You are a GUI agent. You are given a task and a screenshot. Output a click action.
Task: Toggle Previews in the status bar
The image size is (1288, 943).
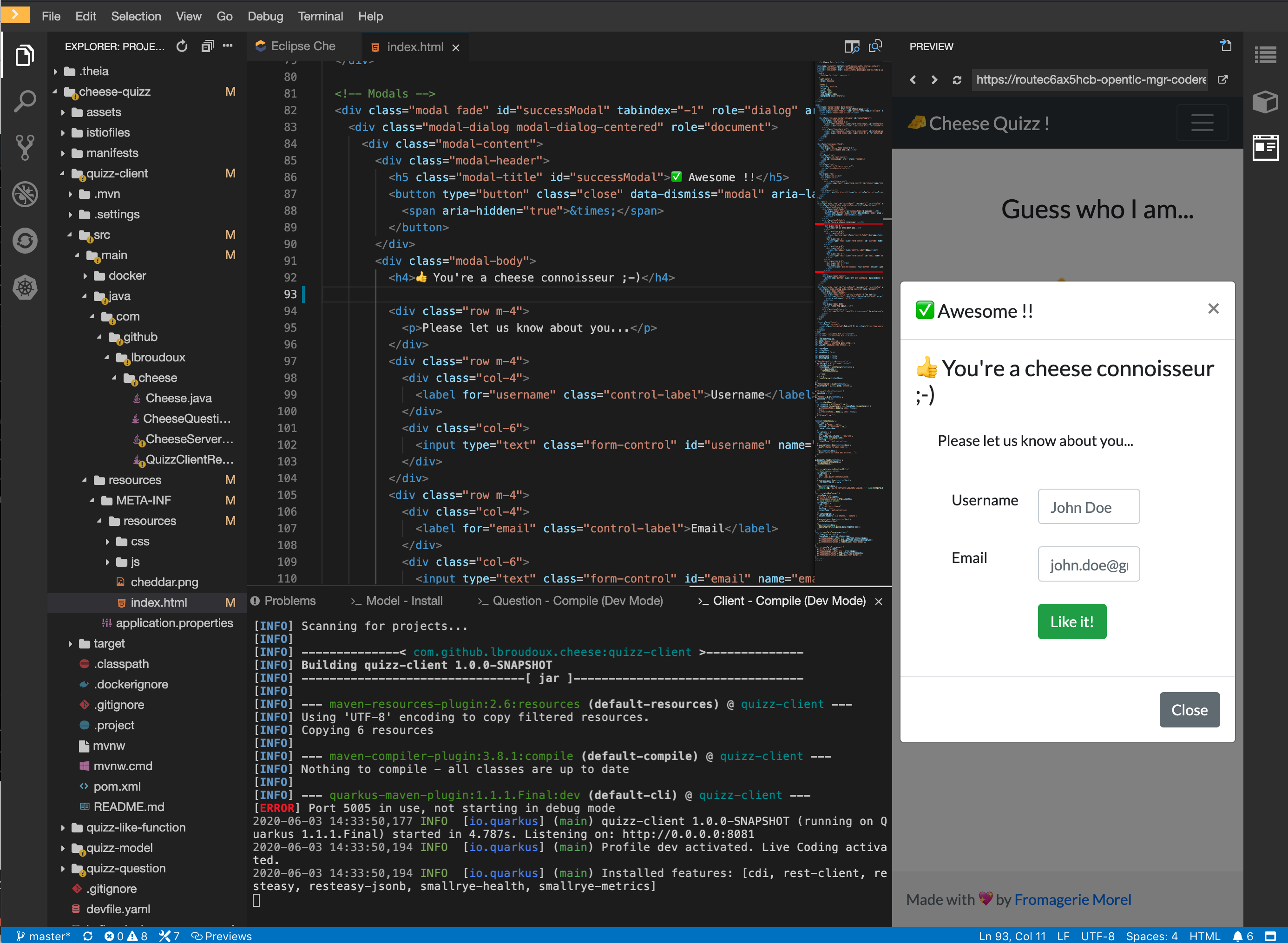pyautogui.click(x=222, y=936)
